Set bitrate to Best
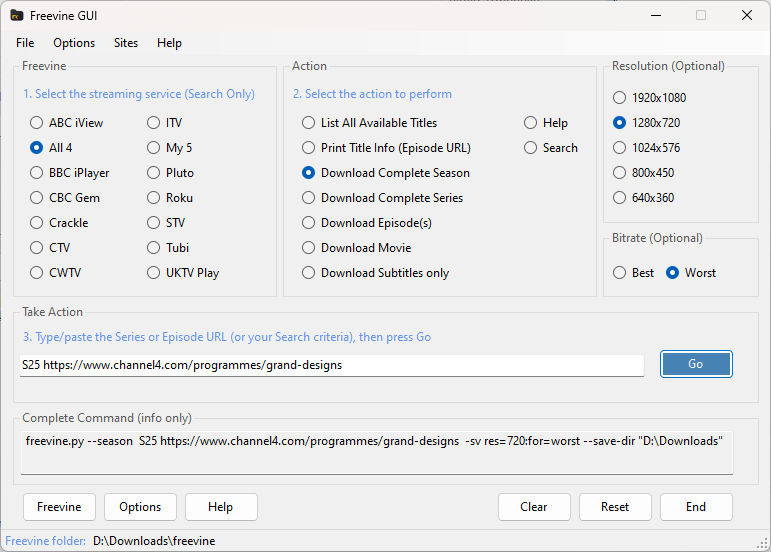771x552 pixels. pyautogui.click(x=620, y=273)
